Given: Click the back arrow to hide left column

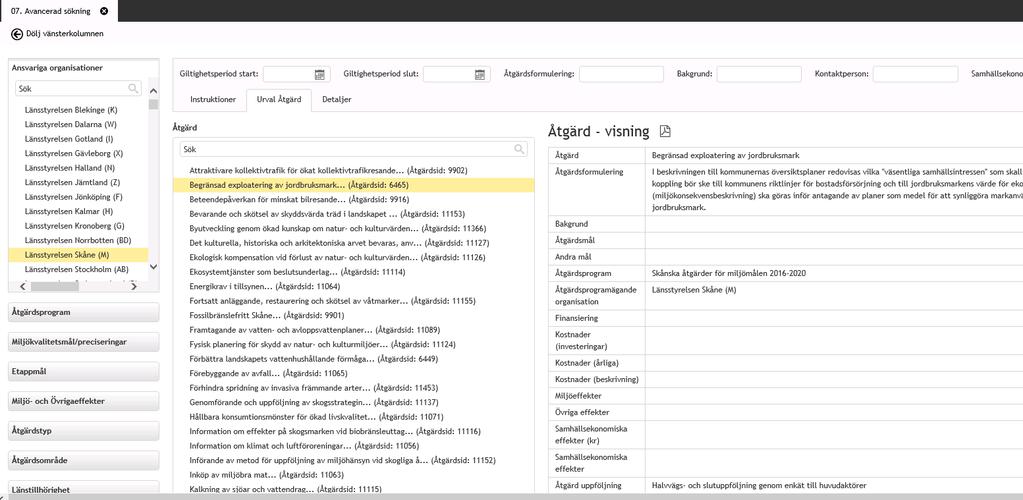Looking at the screenshot, I should pos(17,33).
